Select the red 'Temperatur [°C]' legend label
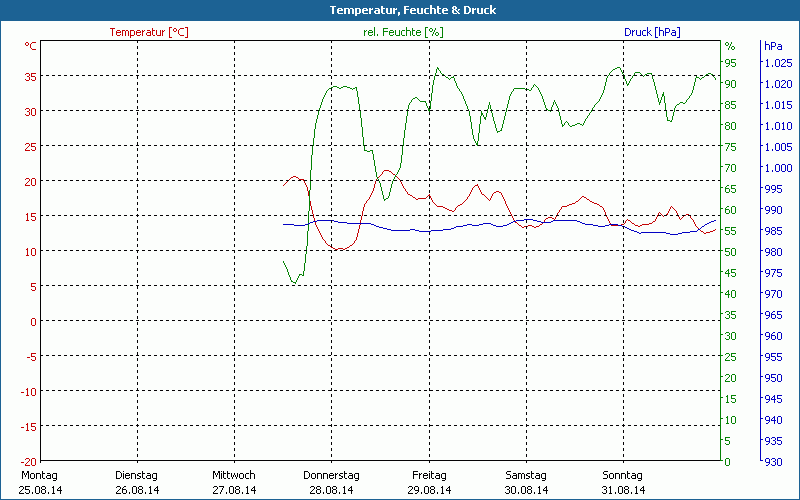Screen dimensions: 800x500 [x=149, y=32]
